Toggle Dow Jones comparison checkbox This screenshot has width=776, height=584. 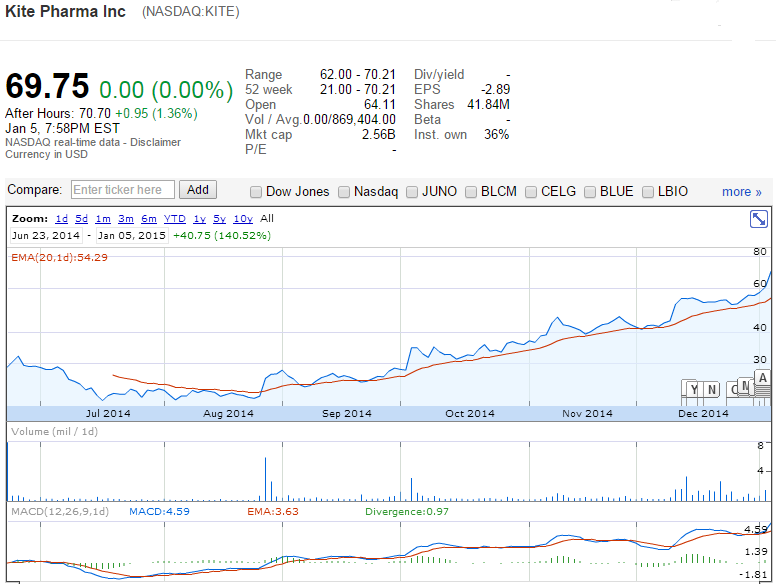tap(256, 192)
